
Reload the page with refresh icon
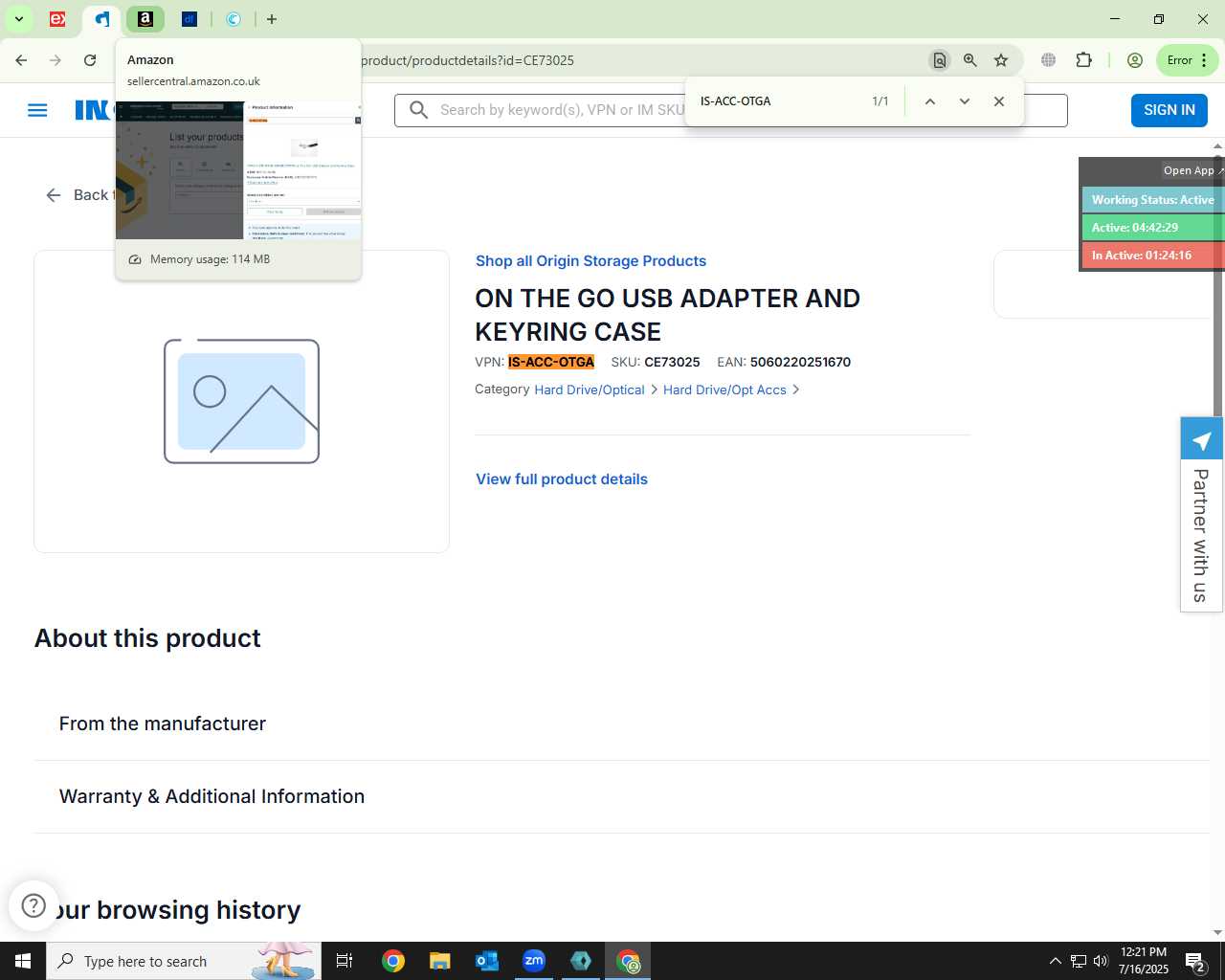(x=90, y=60)
